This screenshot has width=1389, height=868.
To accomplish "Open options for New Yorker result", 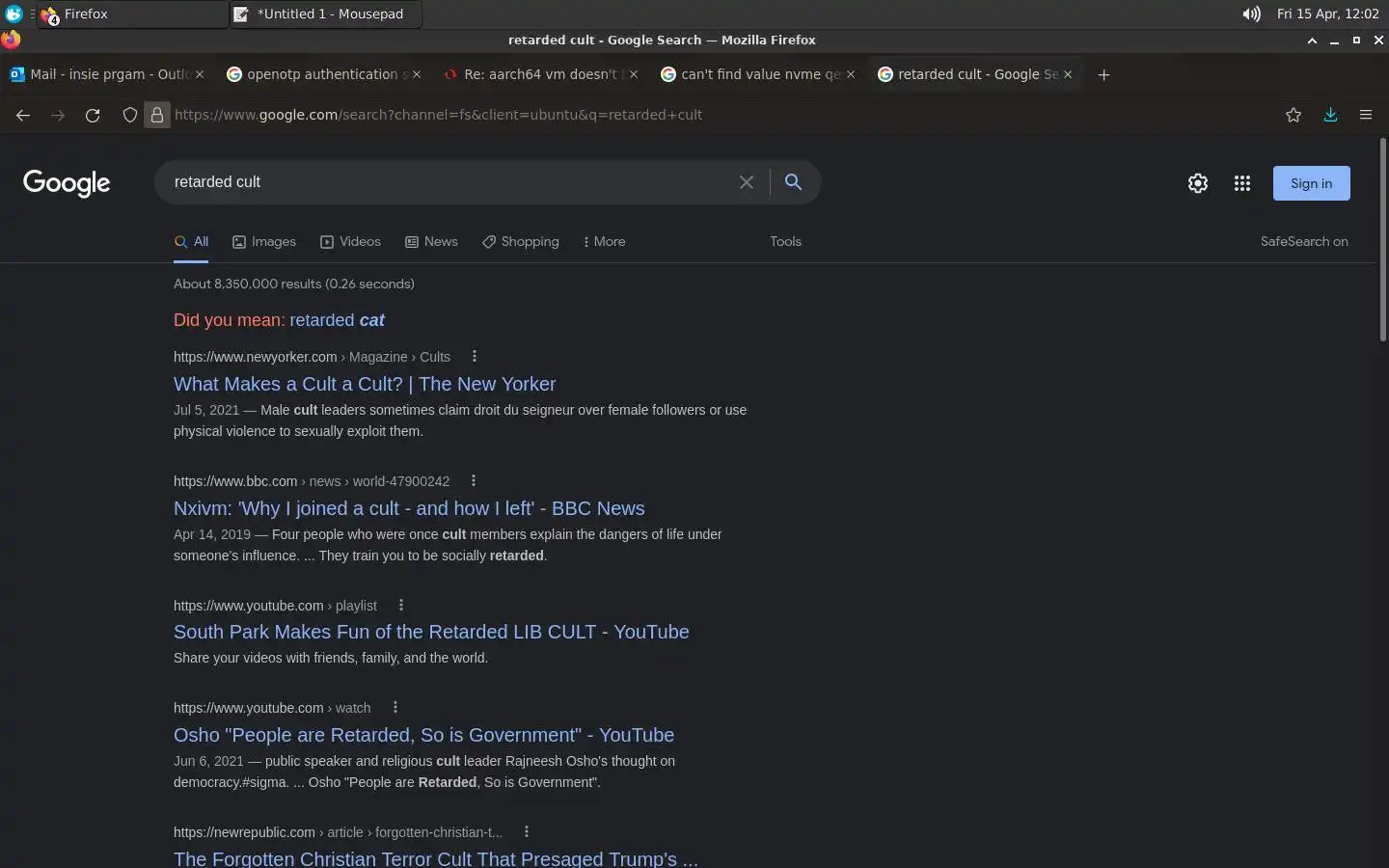I will pyautogui.click(x=474, y=357).
